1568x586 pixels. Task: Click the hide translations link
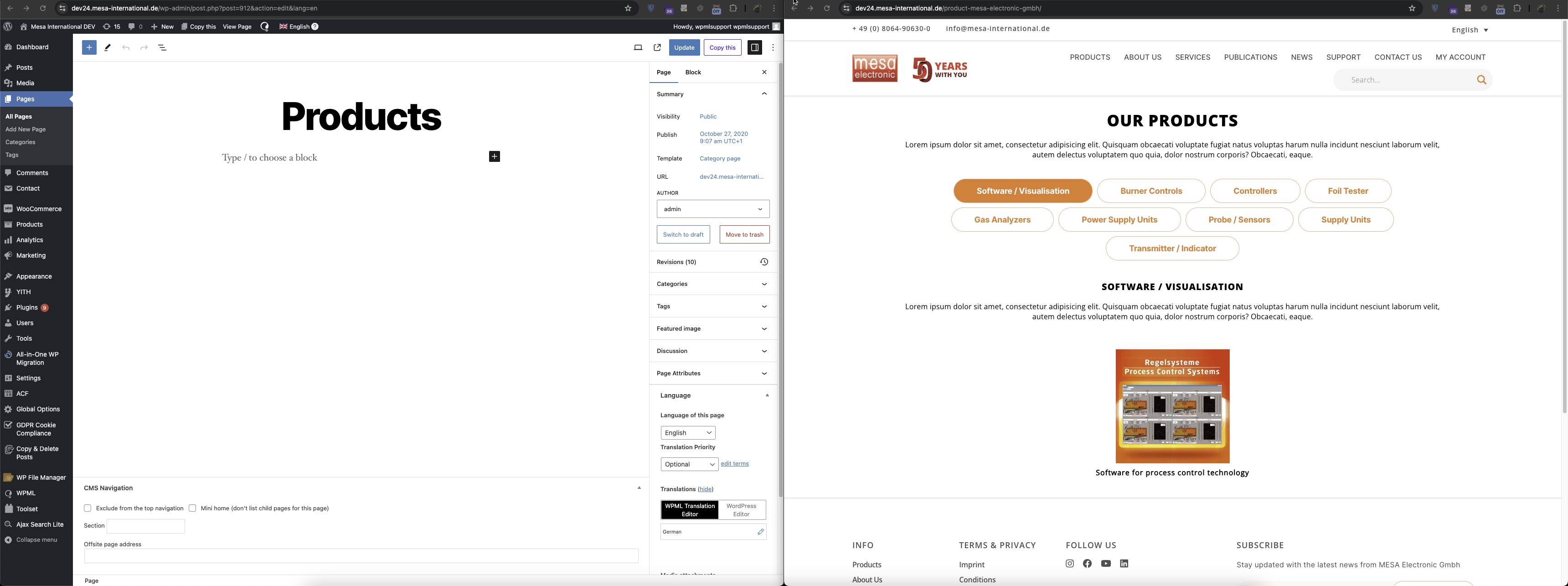[x=706, y=490]
